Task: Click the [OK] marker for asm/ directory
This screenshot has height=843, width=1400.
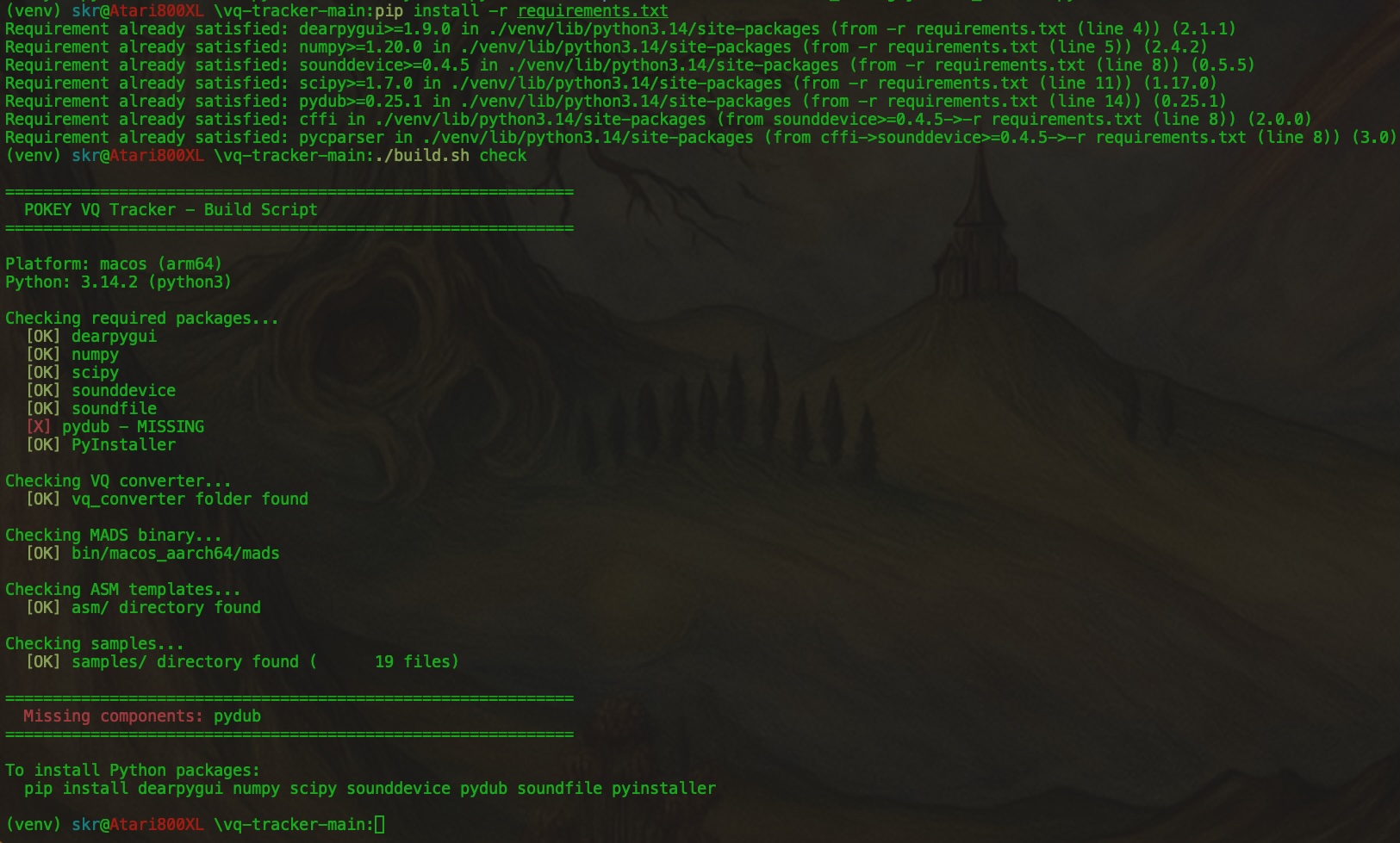Action: click(x=43, y=608)
